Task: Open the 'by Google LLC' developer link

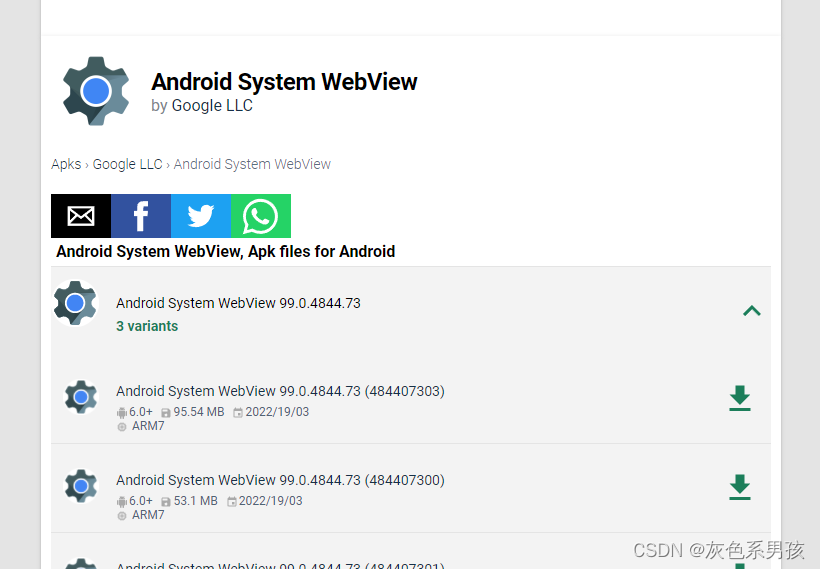Action: coord(202,106)
